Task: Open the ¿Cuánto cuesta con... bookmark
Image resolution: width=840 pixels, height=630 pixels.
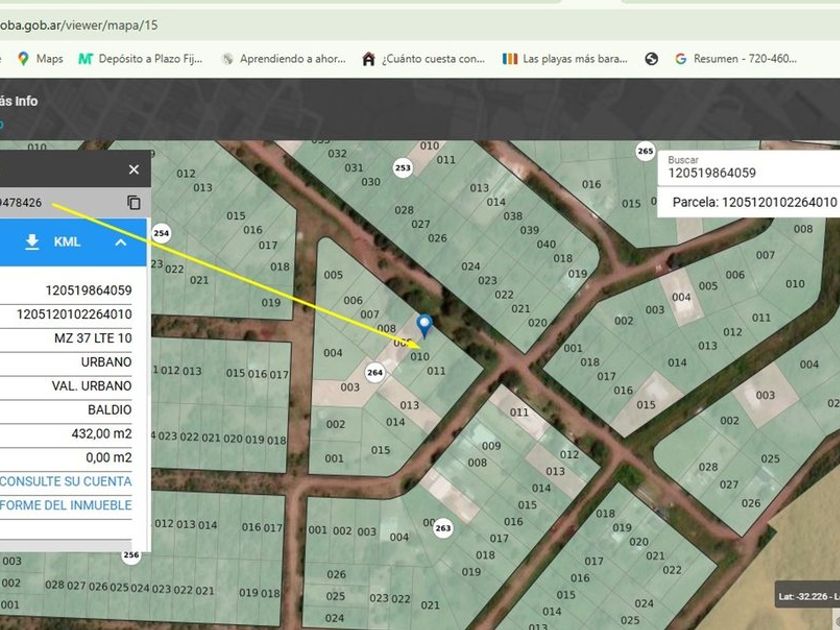Action: click(x=424, y=59)
